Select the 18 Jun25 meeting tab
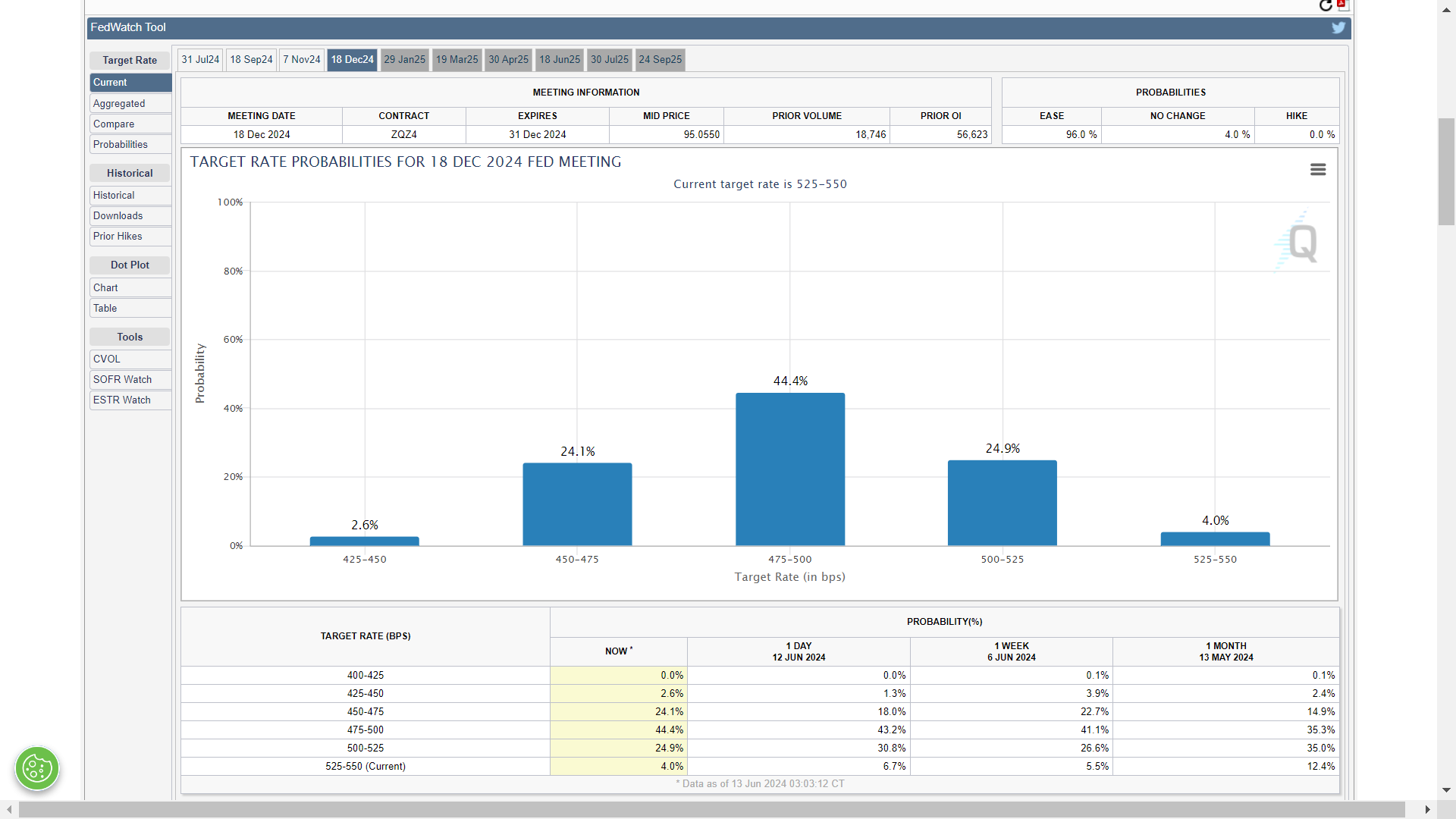1456x819 pixels. click(x=560, y=60)
